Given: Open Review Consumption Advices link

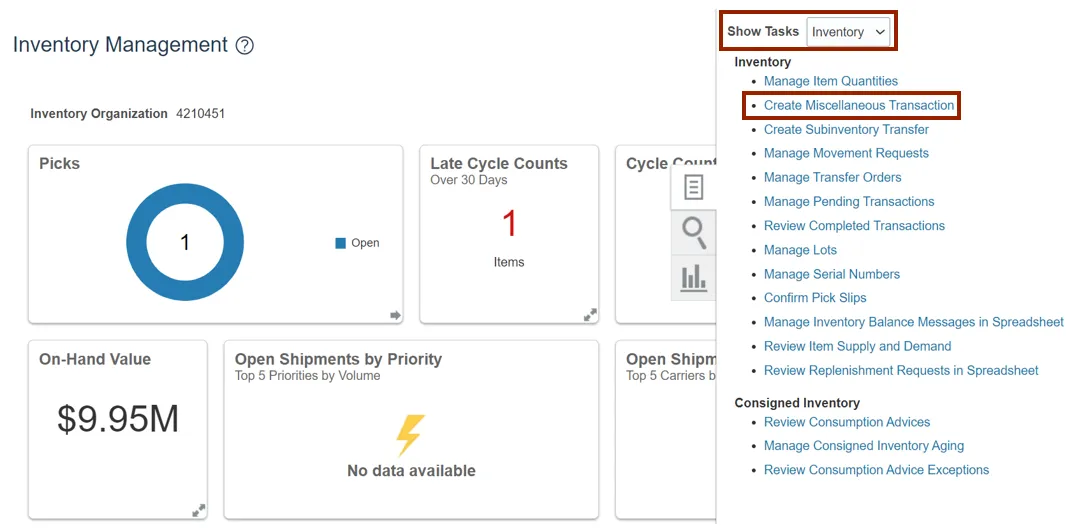Looking at the screenshot, I should 847,422.
